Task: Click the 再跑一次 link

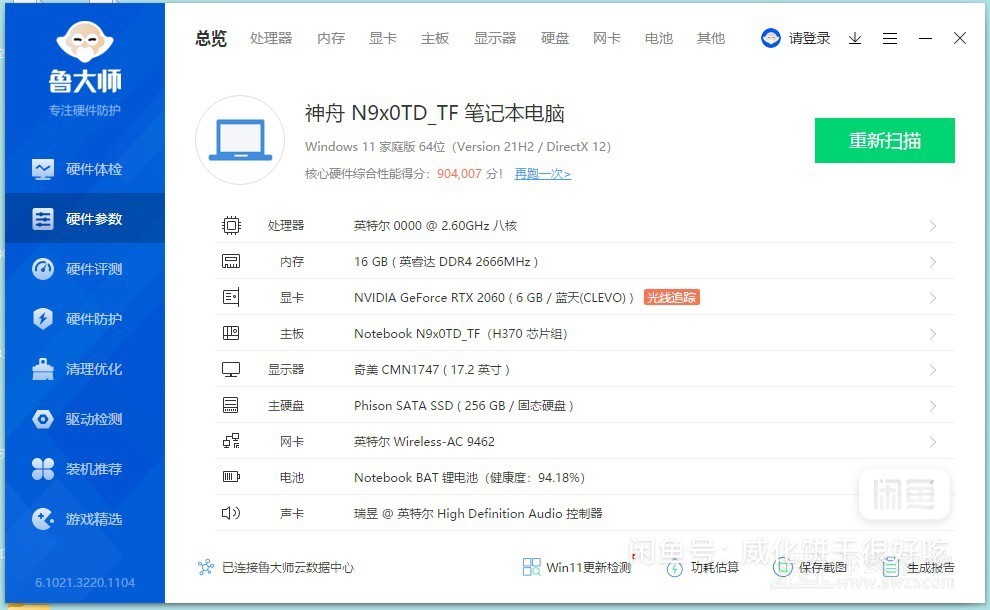Action: tap(542, 174)
